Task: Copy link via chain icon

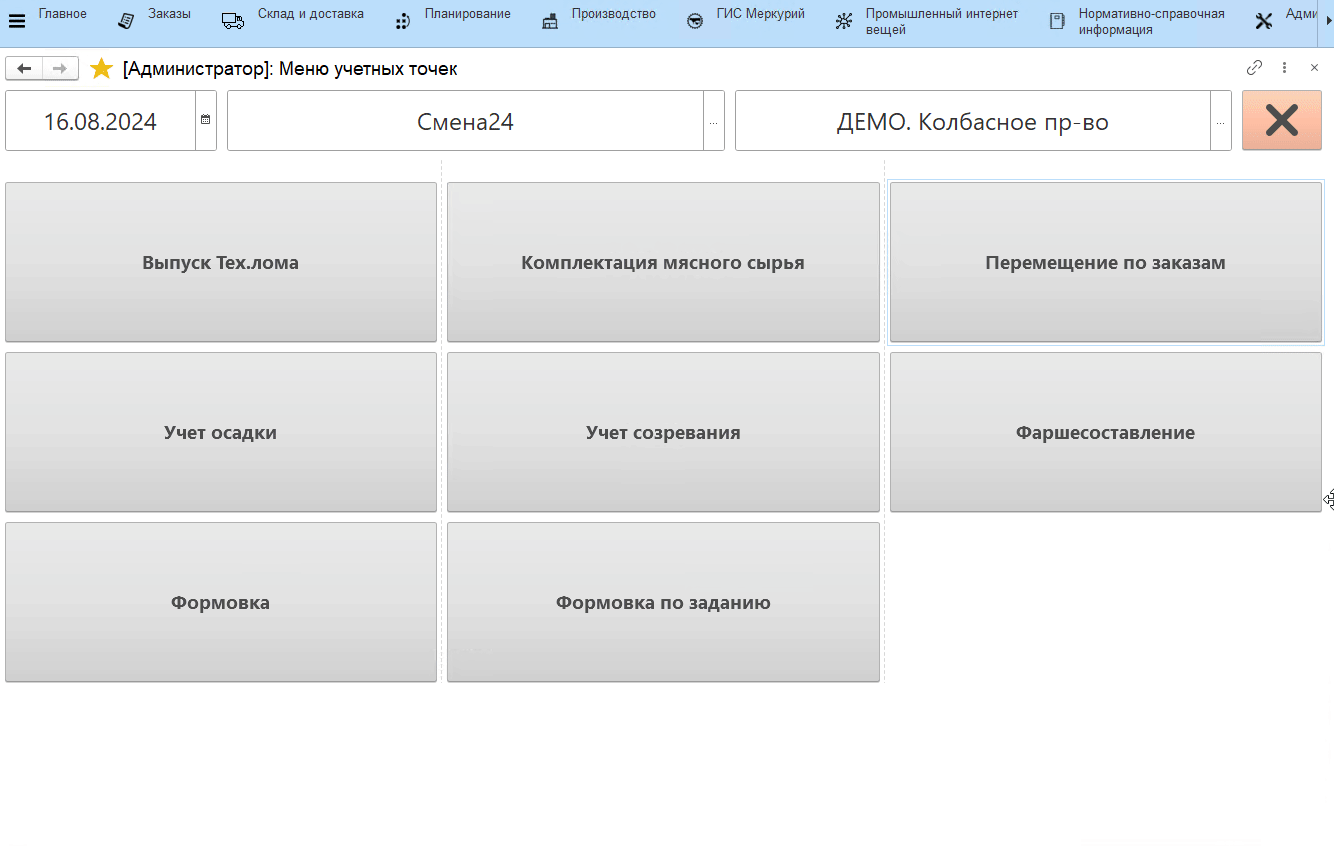Action: (x=1254, y=68)
